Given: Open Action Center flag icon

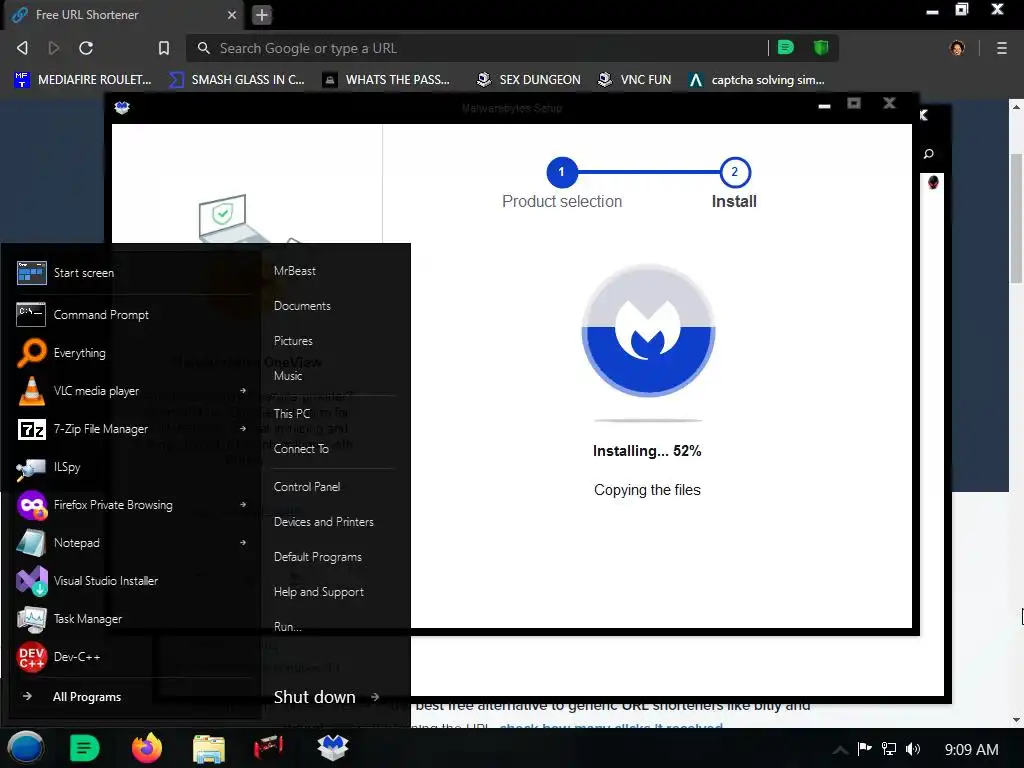Looking at the screenshot, I should tap(865, 749).
